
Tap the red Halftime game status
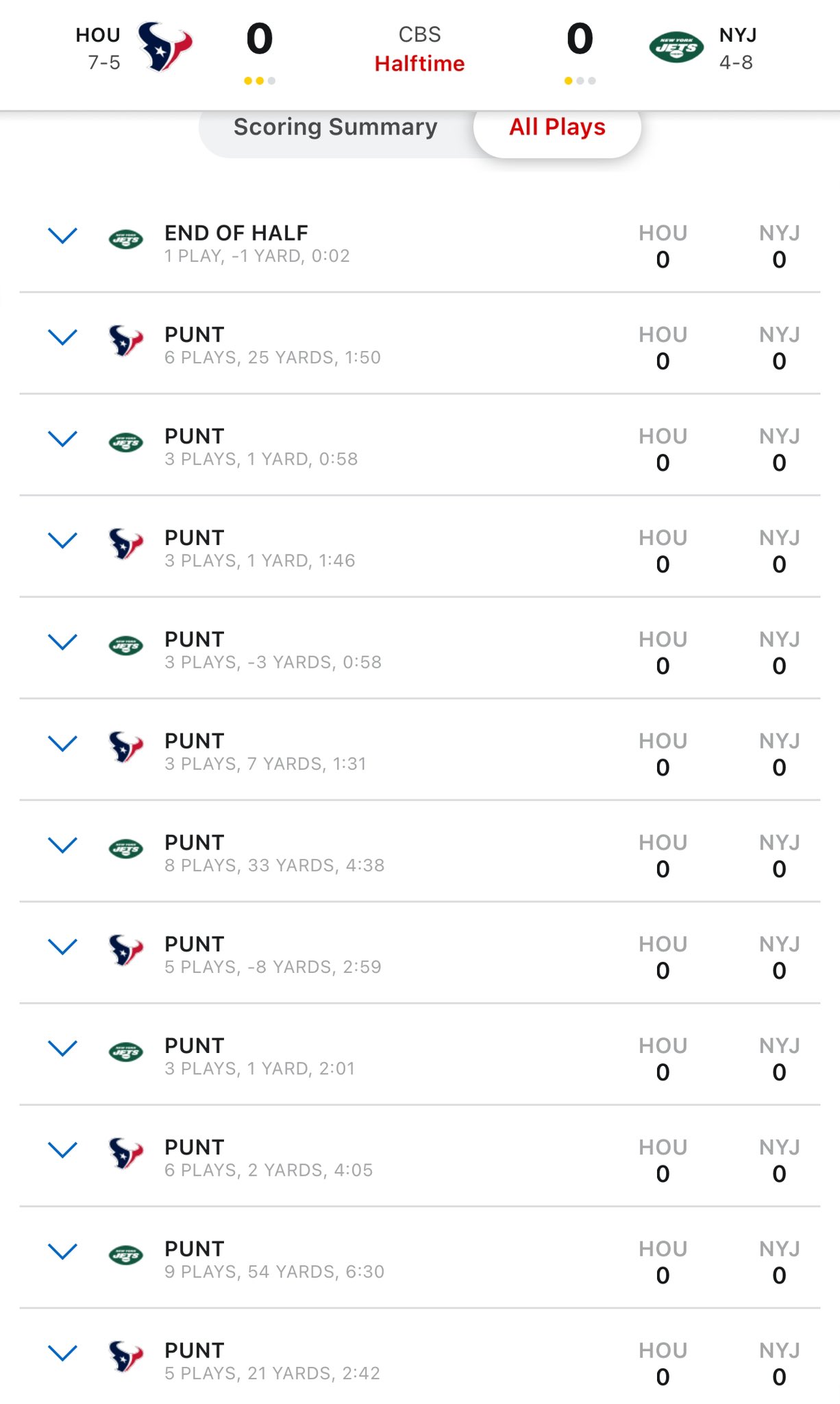(420, 64)
